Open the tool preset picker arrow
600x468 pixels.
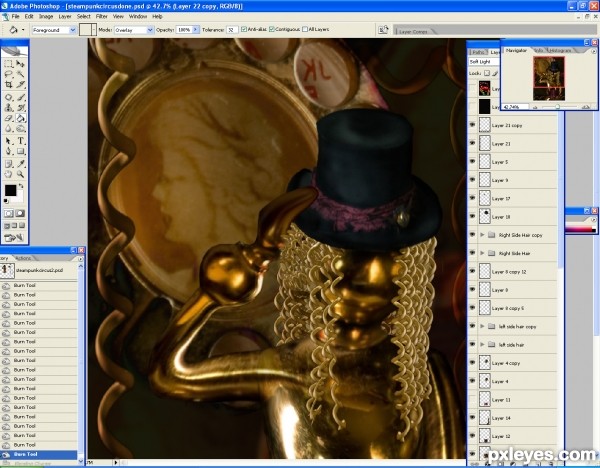tap(23, 30)
